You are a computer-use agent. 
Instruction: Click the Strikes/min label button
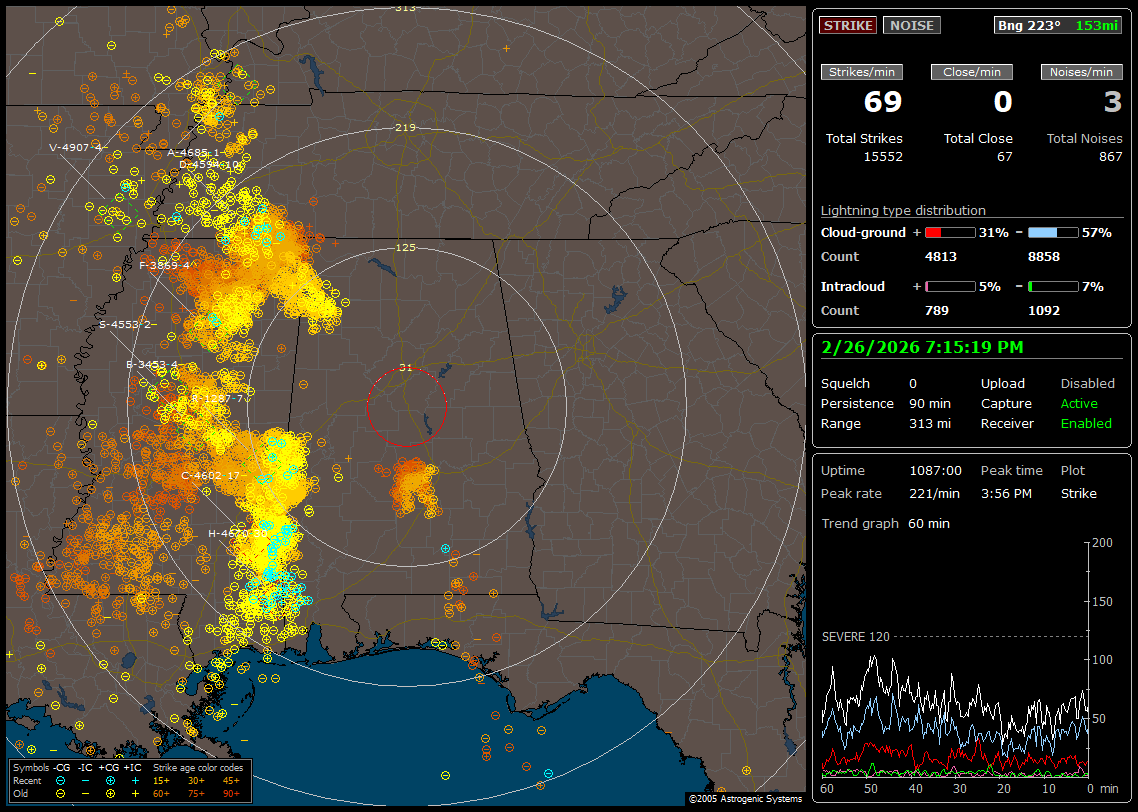(862, 72)
